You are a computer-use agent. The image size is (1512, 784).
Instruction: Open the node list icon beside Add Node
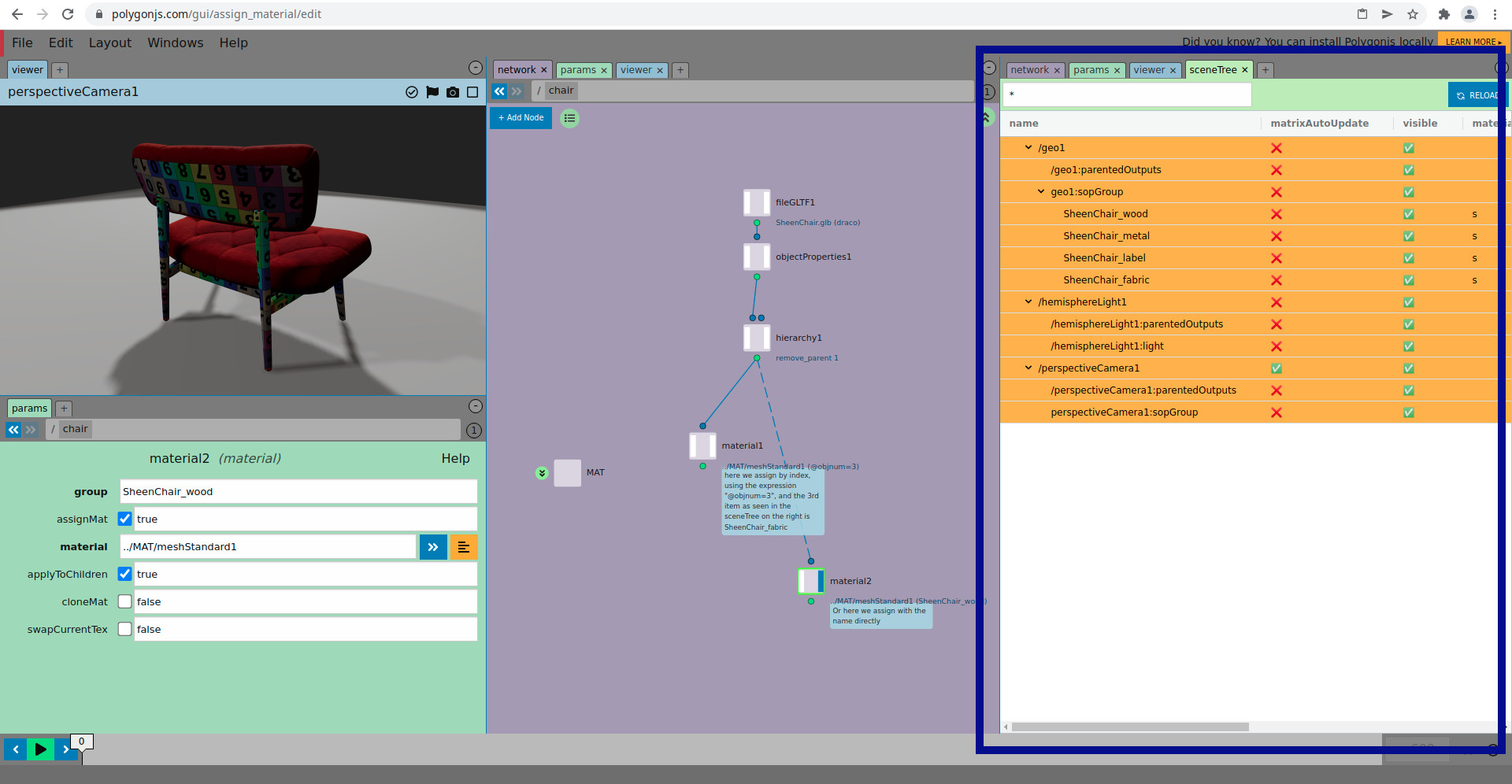pyautogui.click(x=569, y=118)
